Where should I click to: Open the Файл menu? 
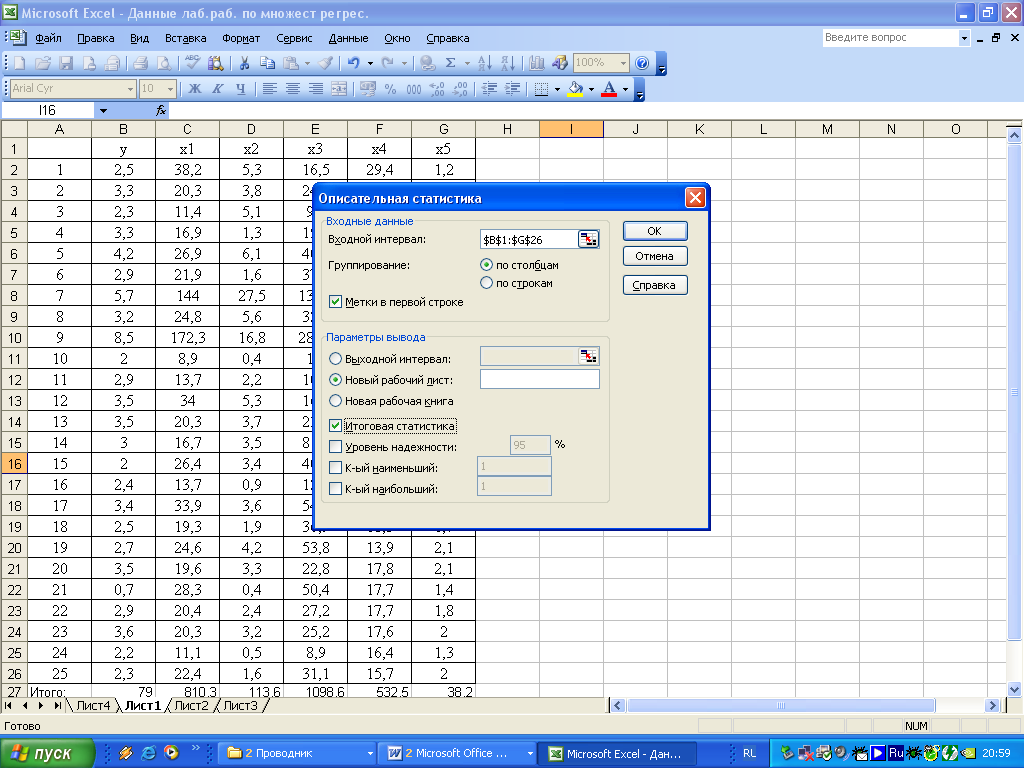click(48, 38)
